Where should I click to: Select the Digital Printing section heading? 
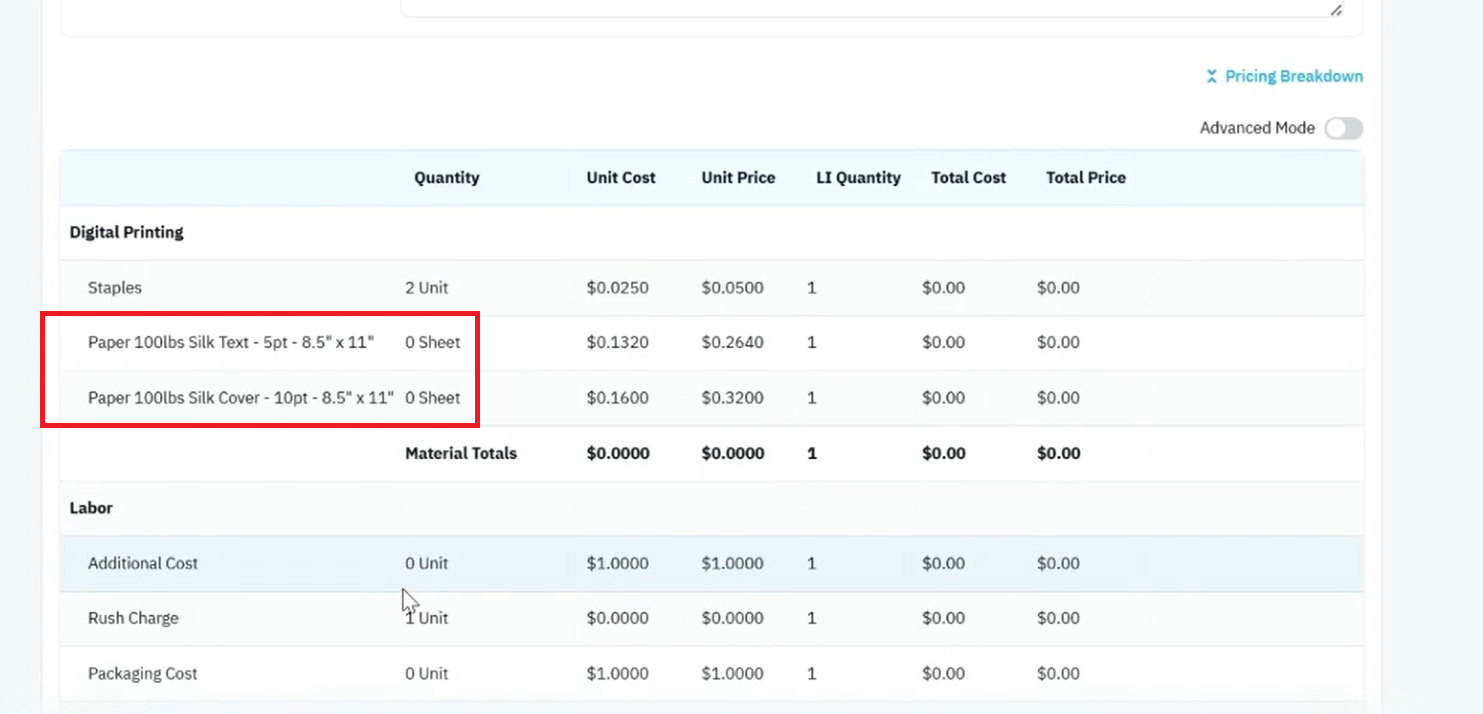tap(126, 232)
